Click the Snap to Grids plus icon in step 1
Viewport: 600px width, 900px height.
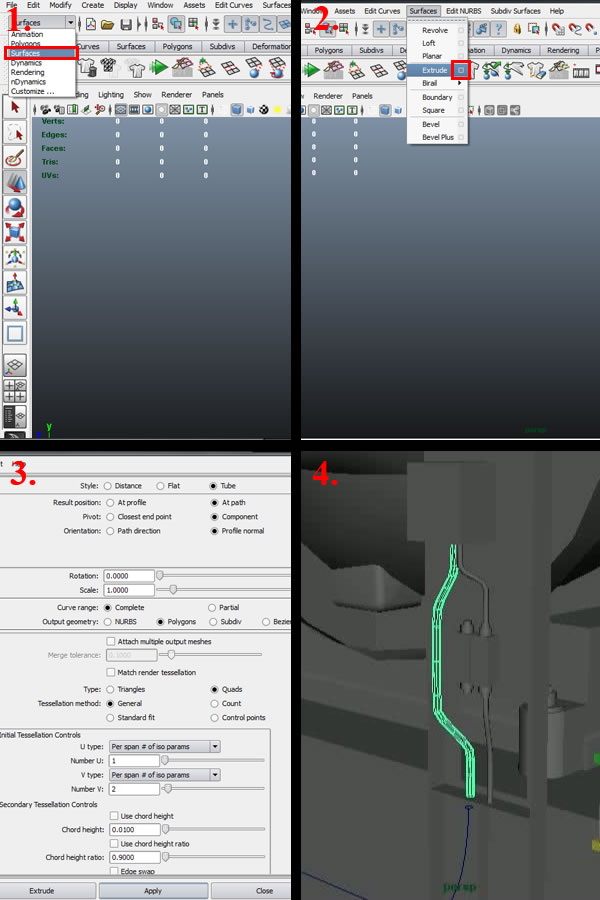pyautogui.click(x=232, y=24)
